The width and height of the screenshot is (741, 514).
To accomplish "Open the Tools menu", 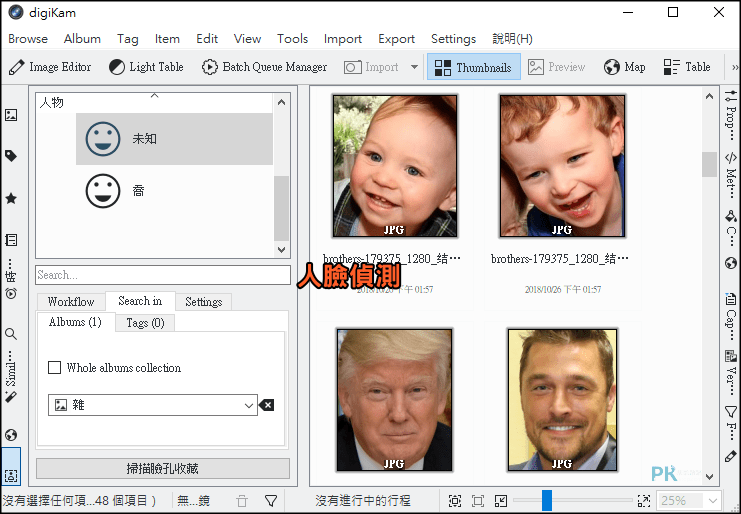I will [293, 39].
